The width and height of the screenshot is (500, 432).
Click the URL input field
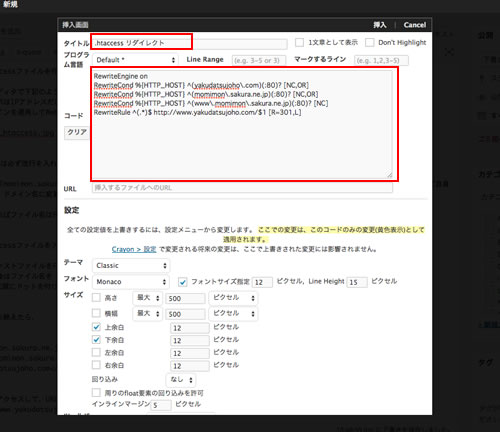(242, 188)
